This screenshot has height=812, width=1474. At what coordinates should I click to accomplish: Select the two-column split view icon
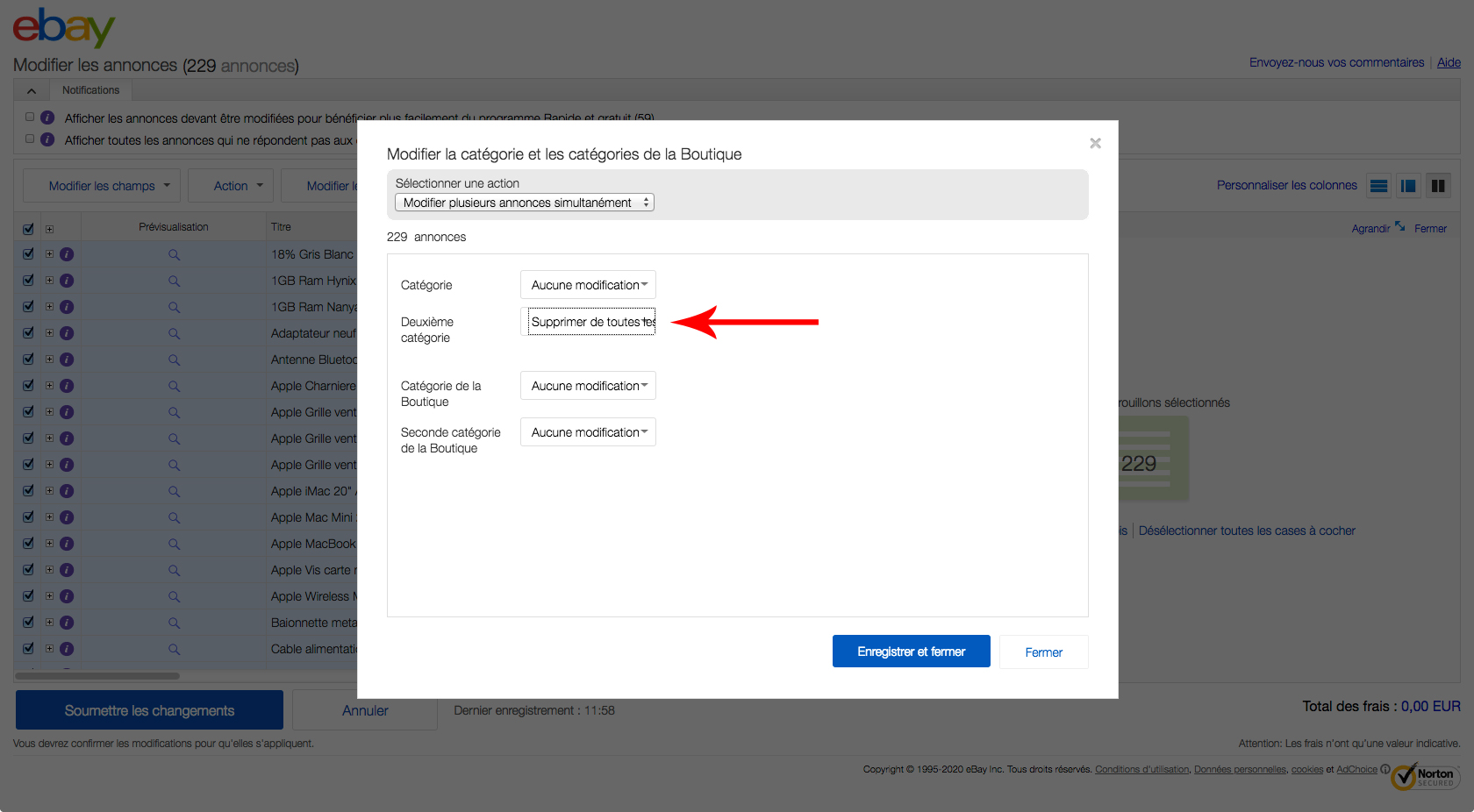[x=1438, y=186]
